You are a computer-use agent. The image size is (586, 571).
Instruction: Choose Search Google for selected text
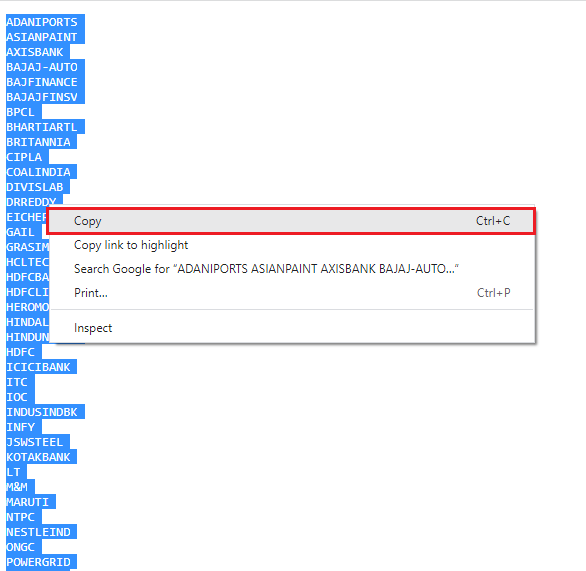click(291, 269)
